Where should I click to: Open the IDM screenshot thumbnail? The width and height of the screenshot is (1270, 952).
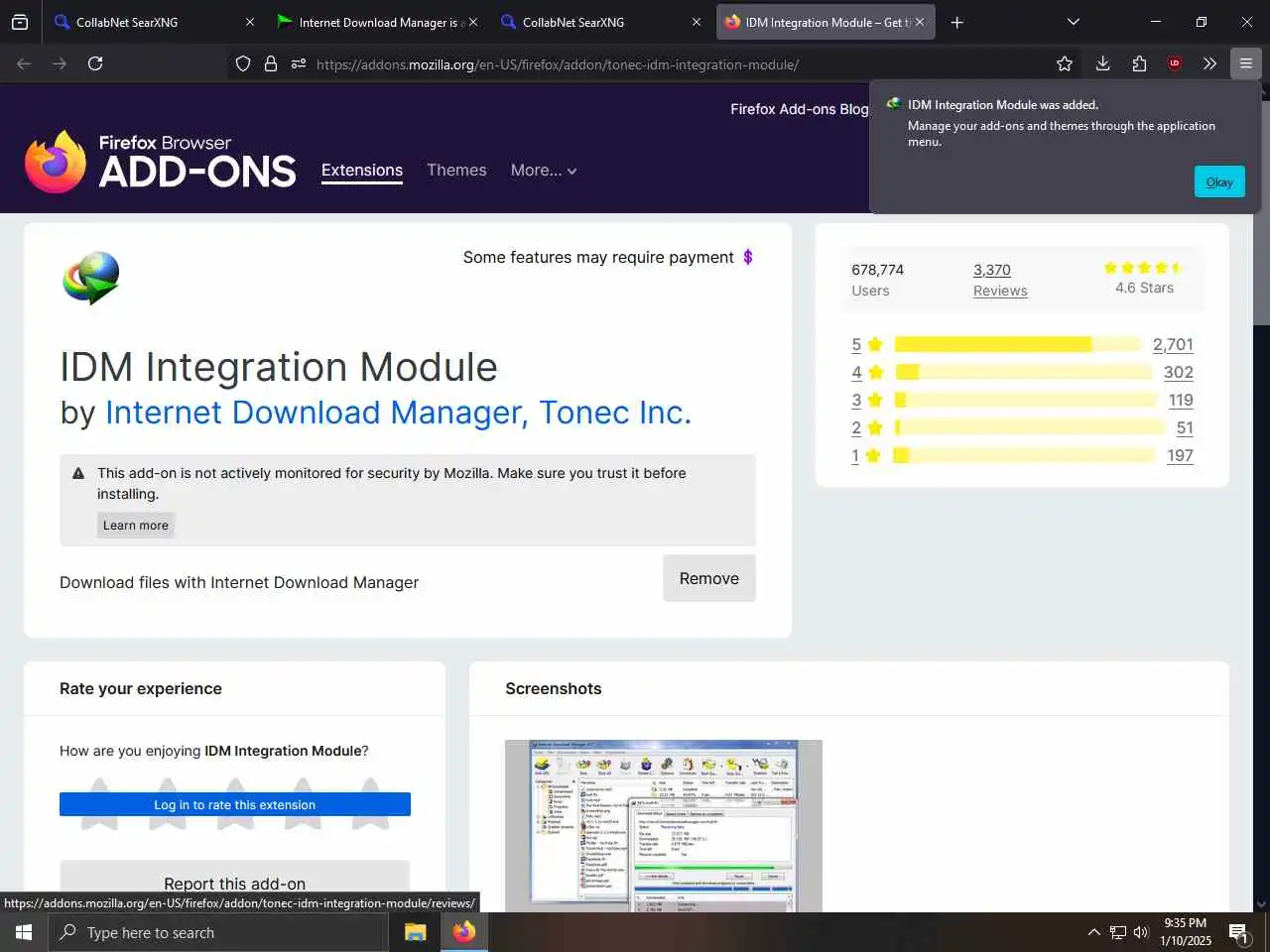click(x=664, y=825)
